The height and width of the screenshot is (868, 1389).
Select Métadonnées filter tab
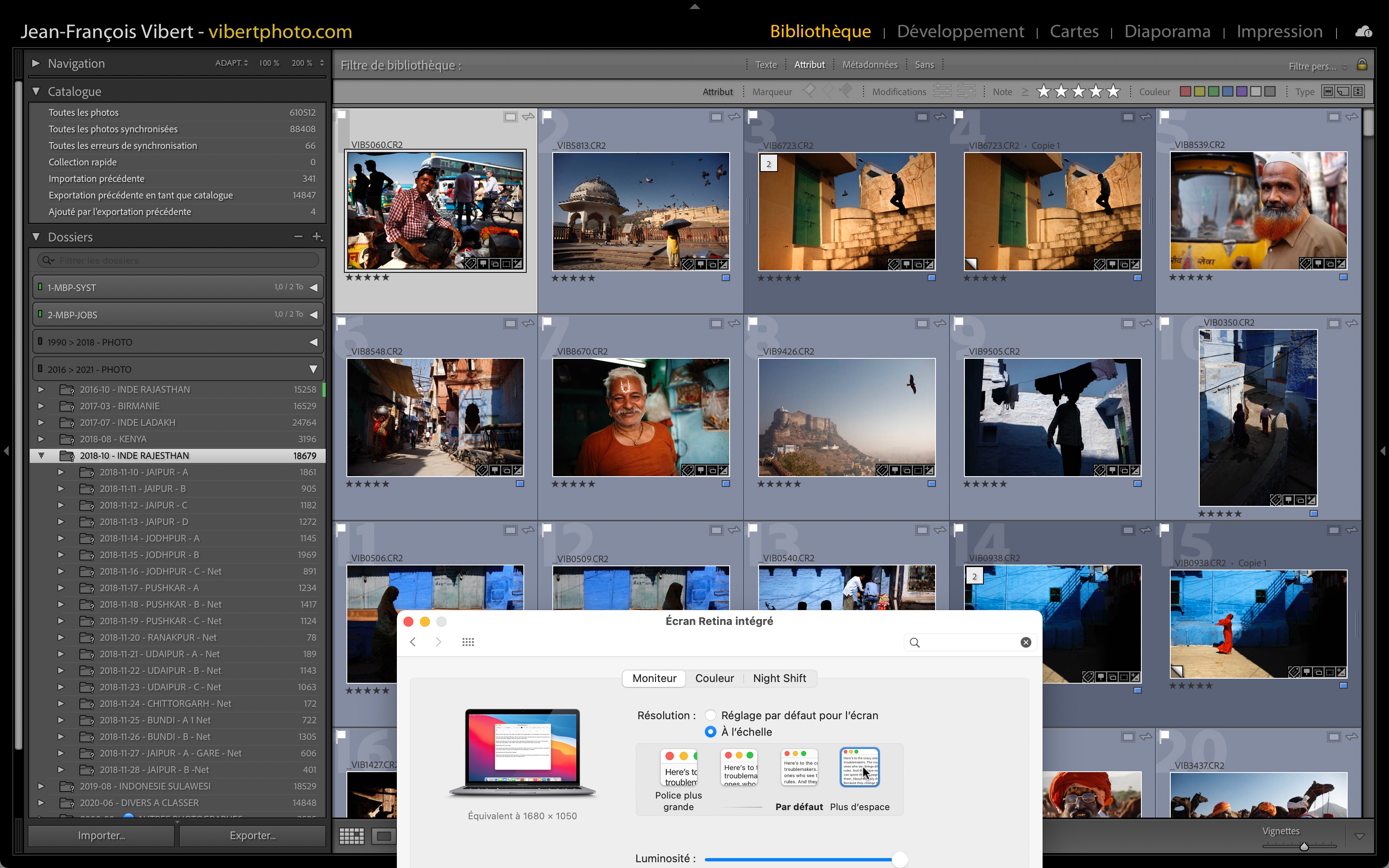coord(869,65)
